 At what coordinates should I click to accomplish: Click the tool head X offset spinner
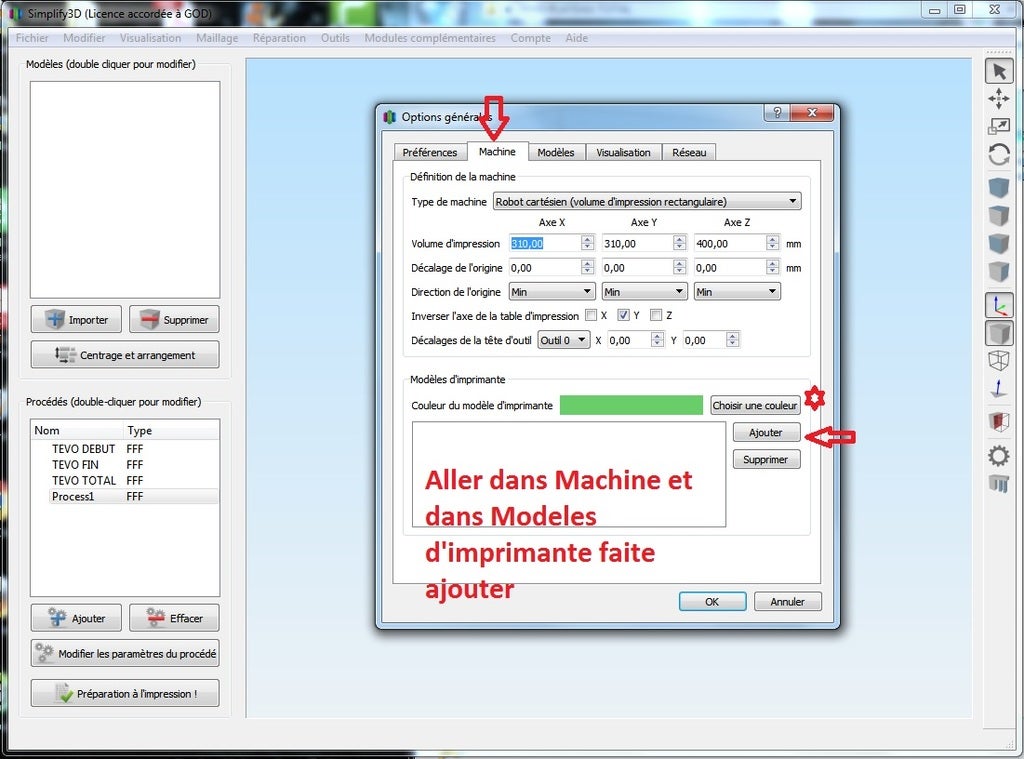pyautogui.click(x=658, y=340)
